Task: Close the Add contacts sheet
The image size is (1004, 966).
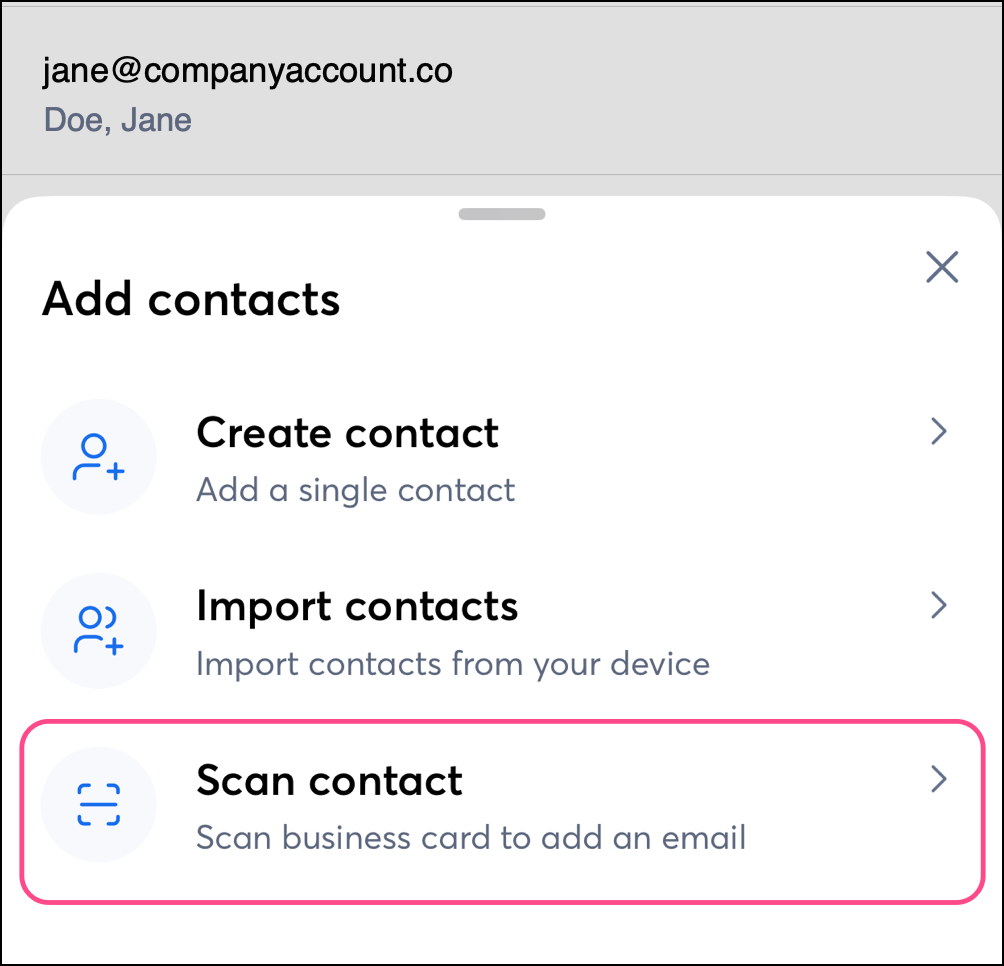Action: coord(942,267)
